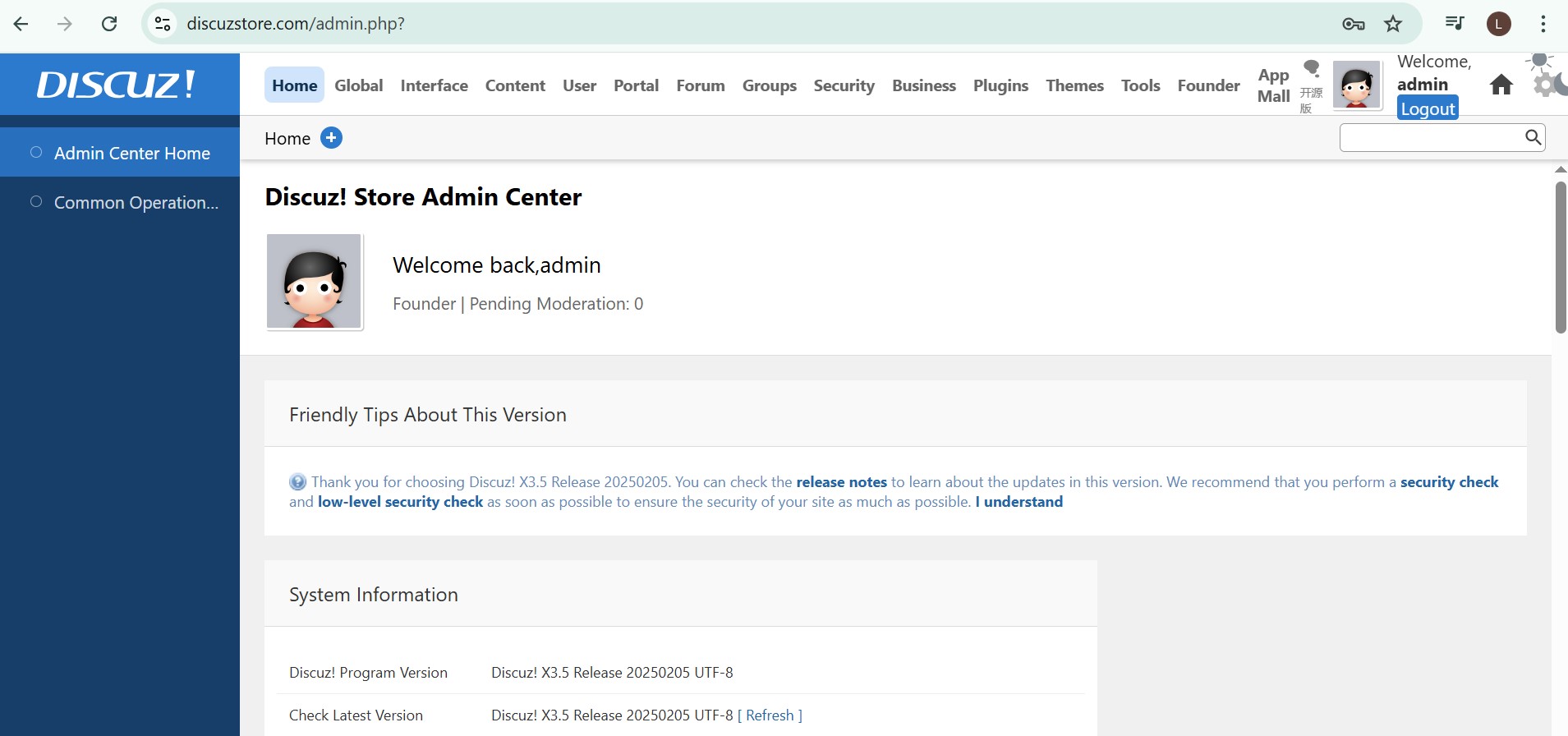The image size is (1568, 736).
Task: Click the System Information heading
Action: 374,595
